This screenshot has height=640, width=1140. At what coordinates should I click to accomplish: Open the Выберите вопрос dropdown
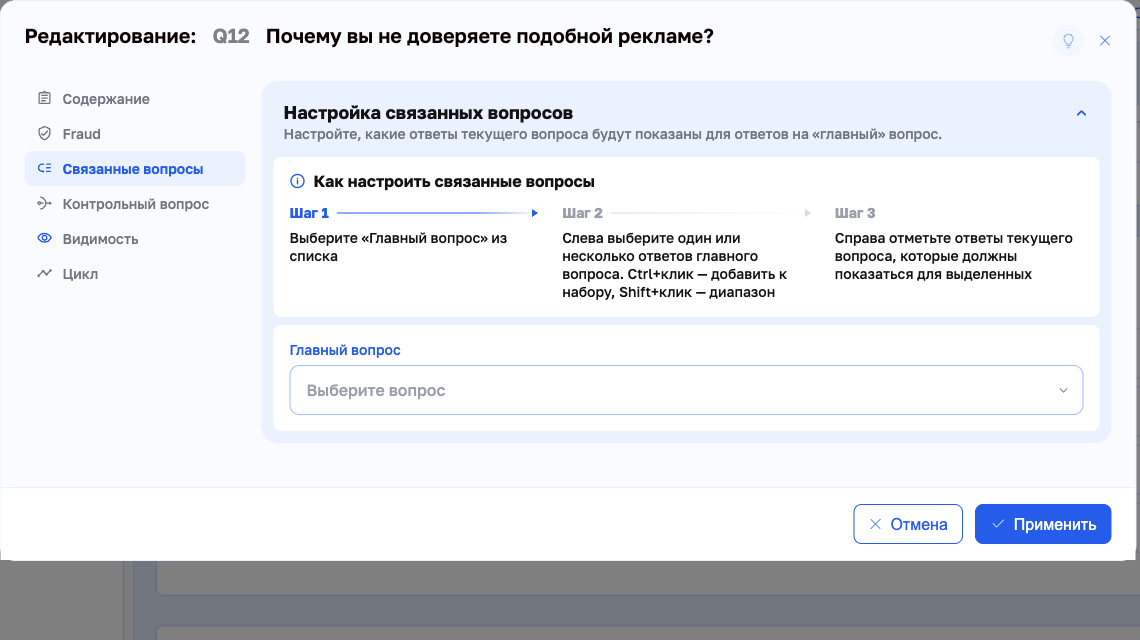pyautogui.click(x=686, y=390)
